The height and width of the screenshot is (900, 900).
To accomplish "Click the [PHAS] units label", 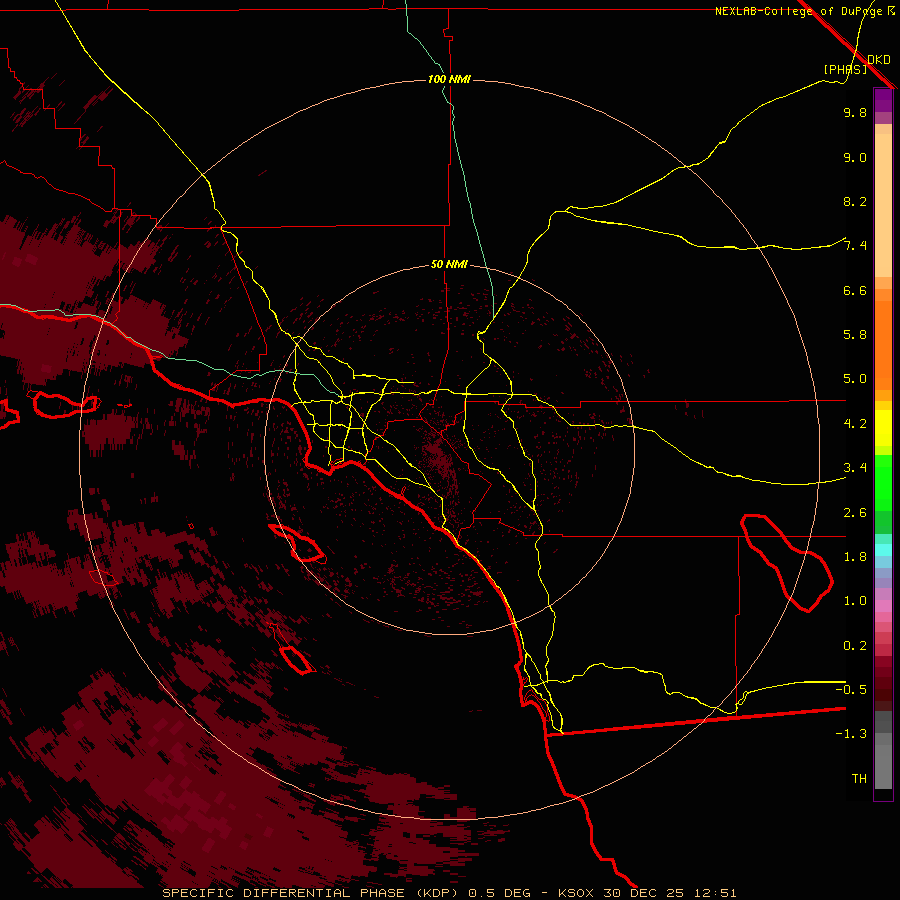I will click(845, 69).
